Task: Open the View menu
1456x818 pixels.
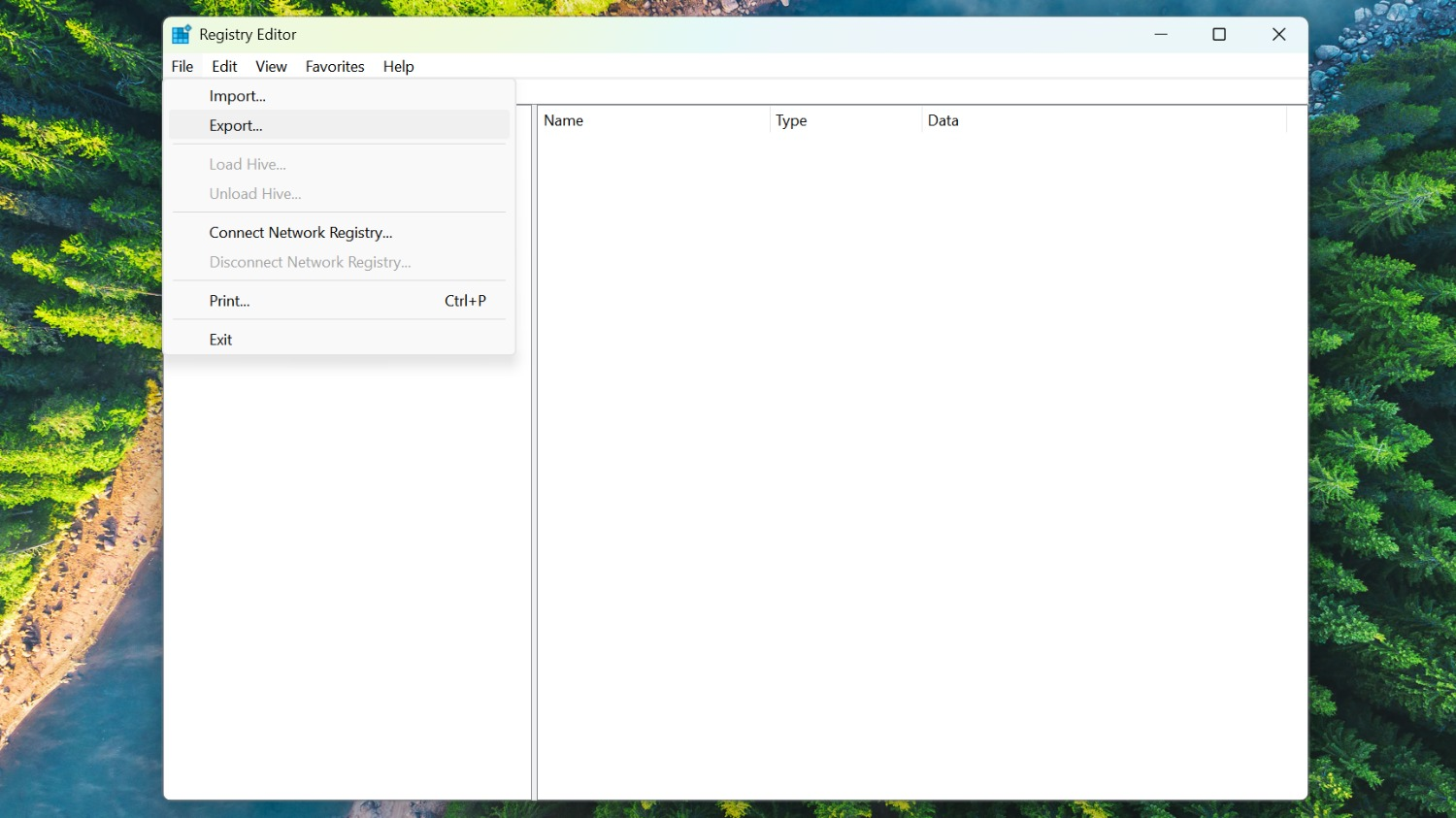Action: (x=271, y=66)
